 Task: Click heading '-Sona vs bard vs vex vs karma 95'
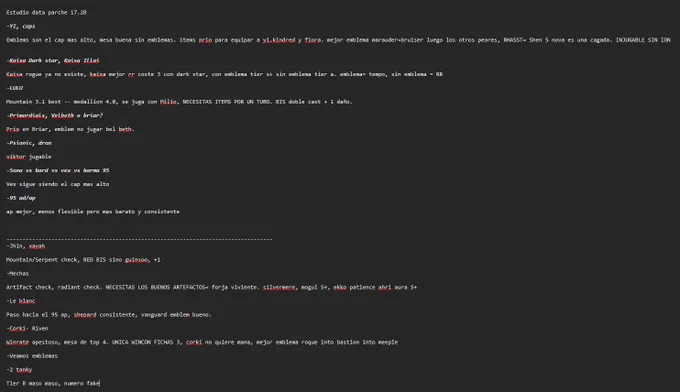click(58, 170)
